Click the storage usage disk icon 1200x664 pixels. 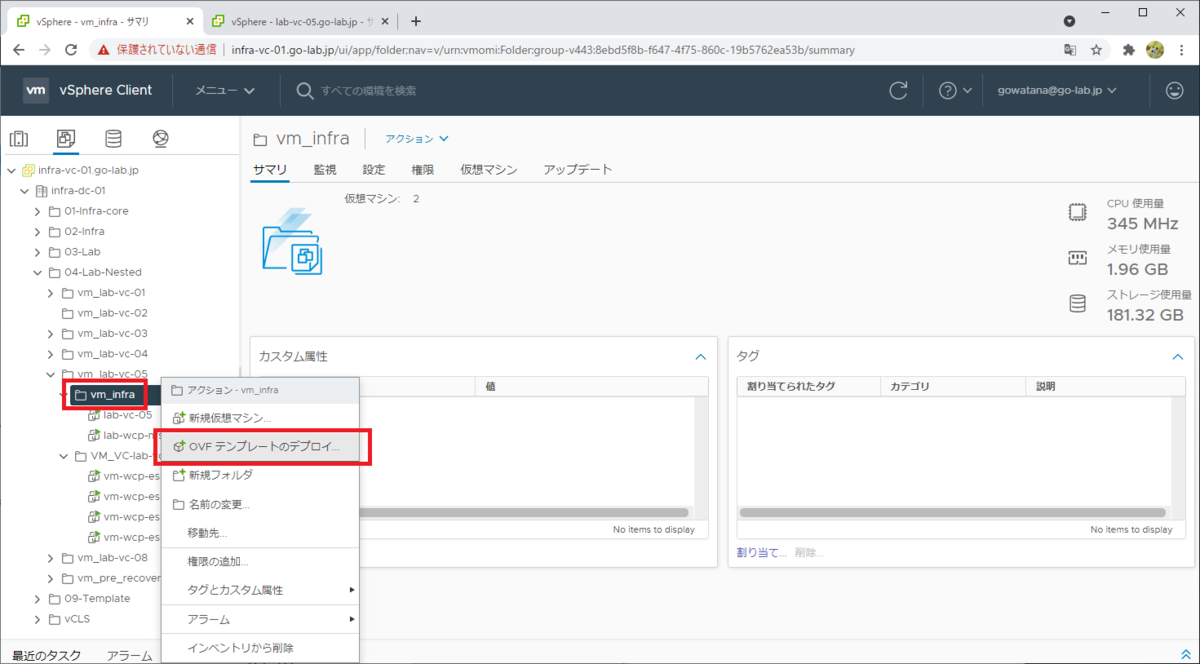(1077, 303)
